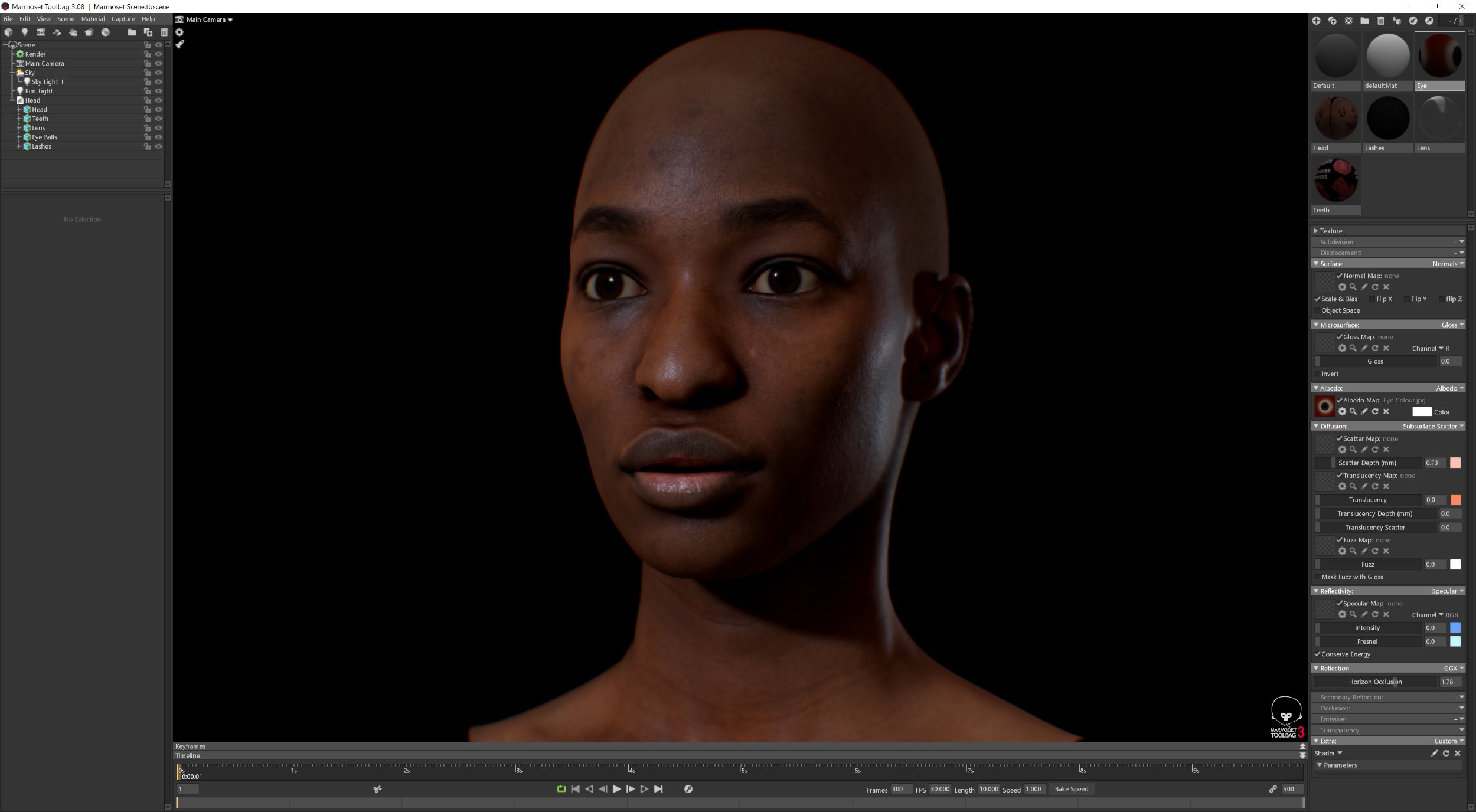The width and height of the screenshot is (1476, 812).
Task: Add a new camera
Action: (41, 32)
